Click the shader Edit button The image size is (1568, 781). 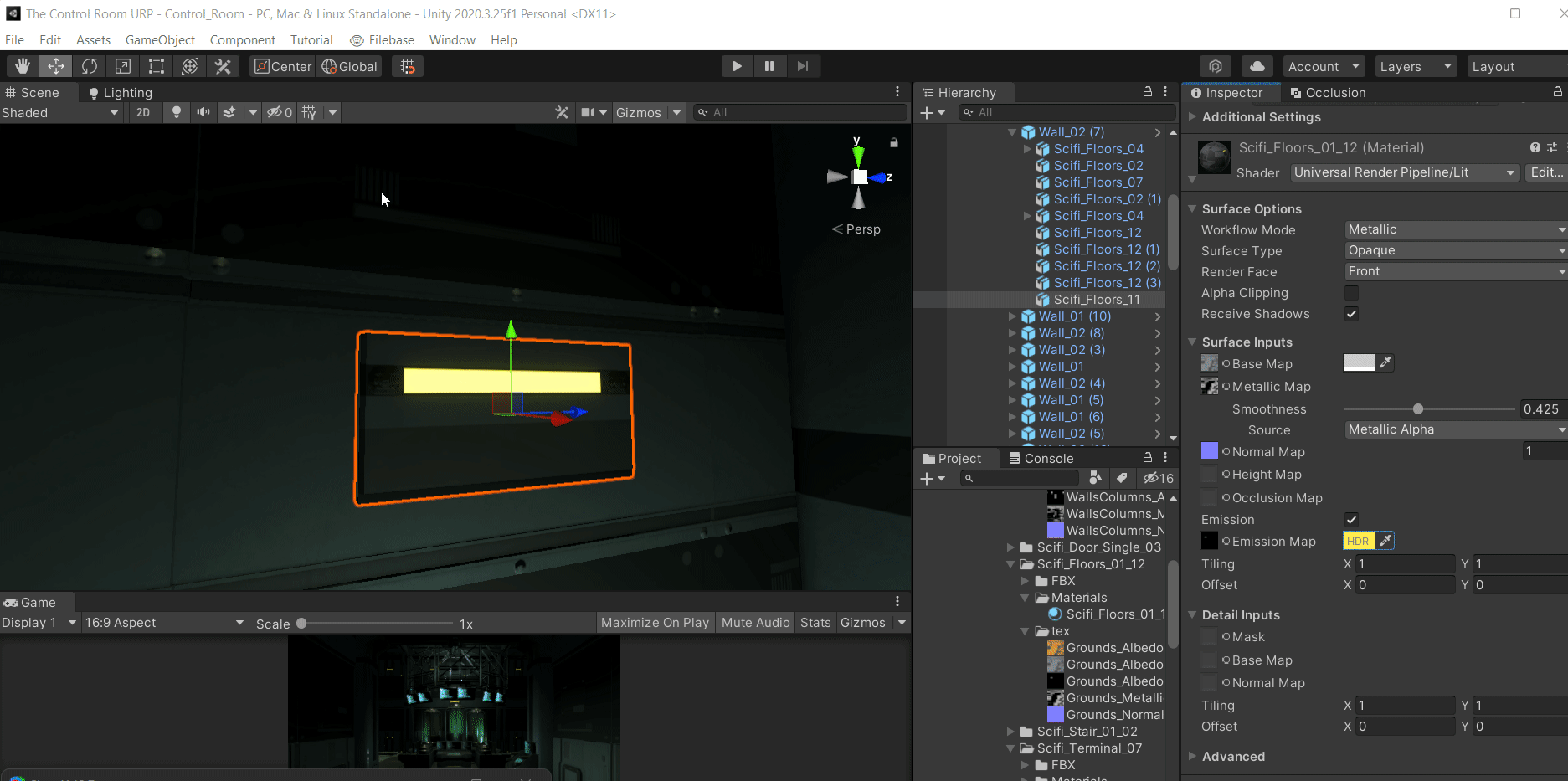1545,172
